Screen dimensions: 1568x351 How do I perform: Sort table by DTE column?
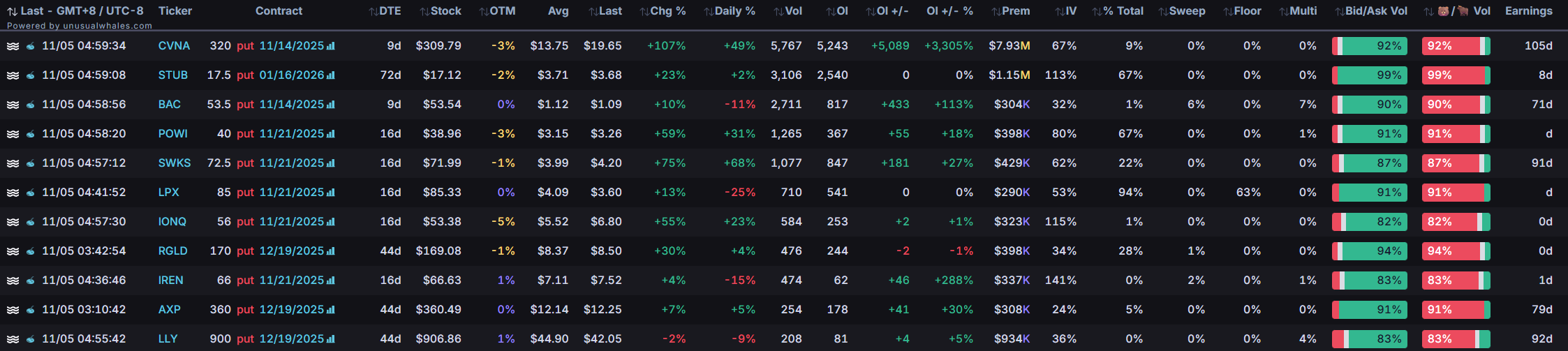(x=385, y=11)
